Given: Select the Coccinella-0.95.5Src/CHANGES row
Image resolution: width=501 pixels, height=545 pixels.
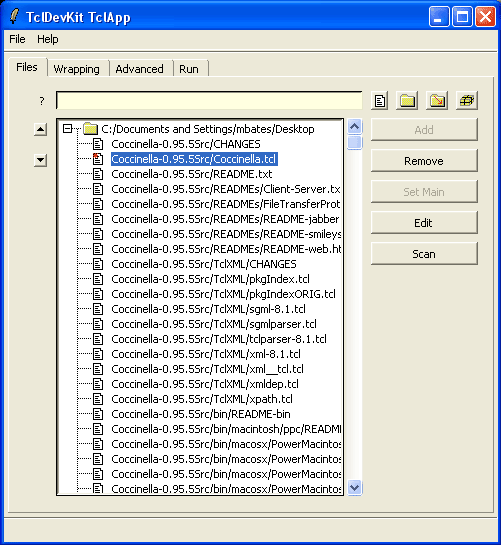Looking at the screenshot, I should (186, 144).
